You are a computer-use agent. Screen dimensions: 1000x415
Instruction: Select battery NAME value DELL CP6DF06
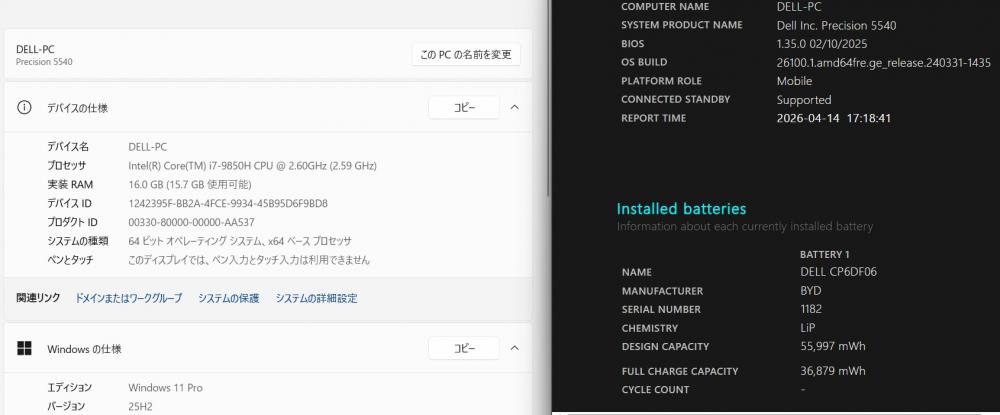838,272
